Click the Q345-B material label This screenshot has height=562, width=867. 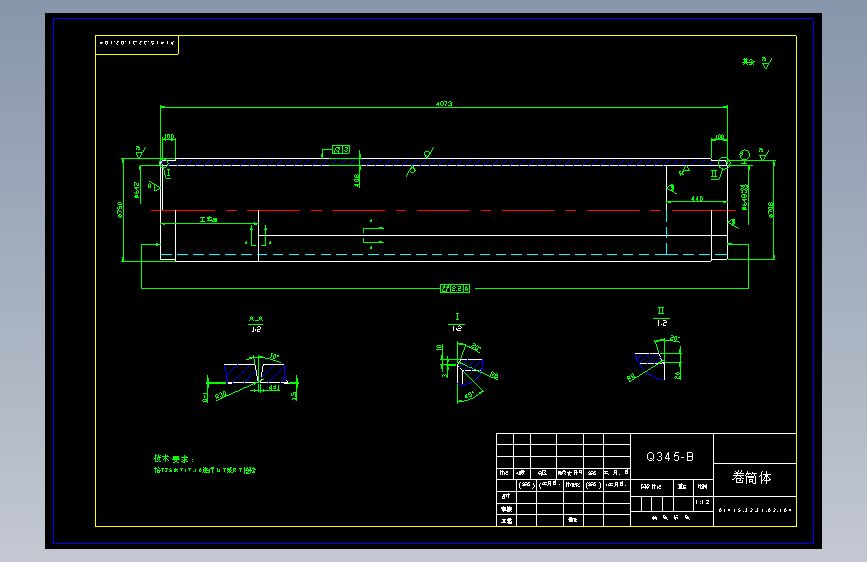coord(670,457)
